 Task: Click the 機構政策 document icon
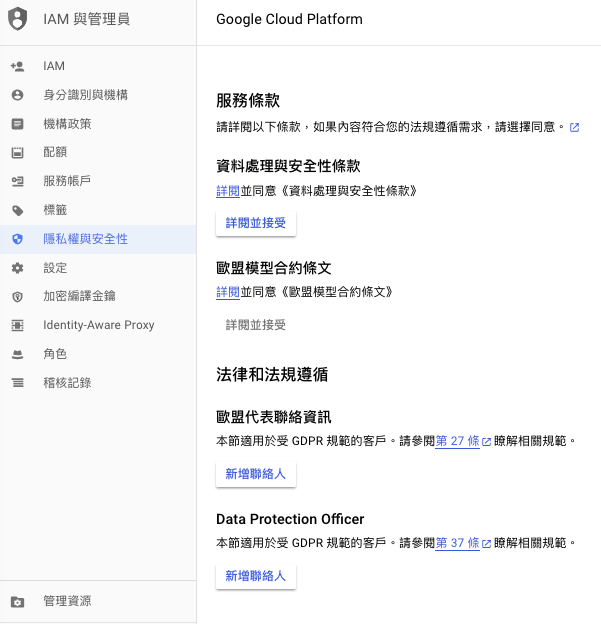point(18,124)
